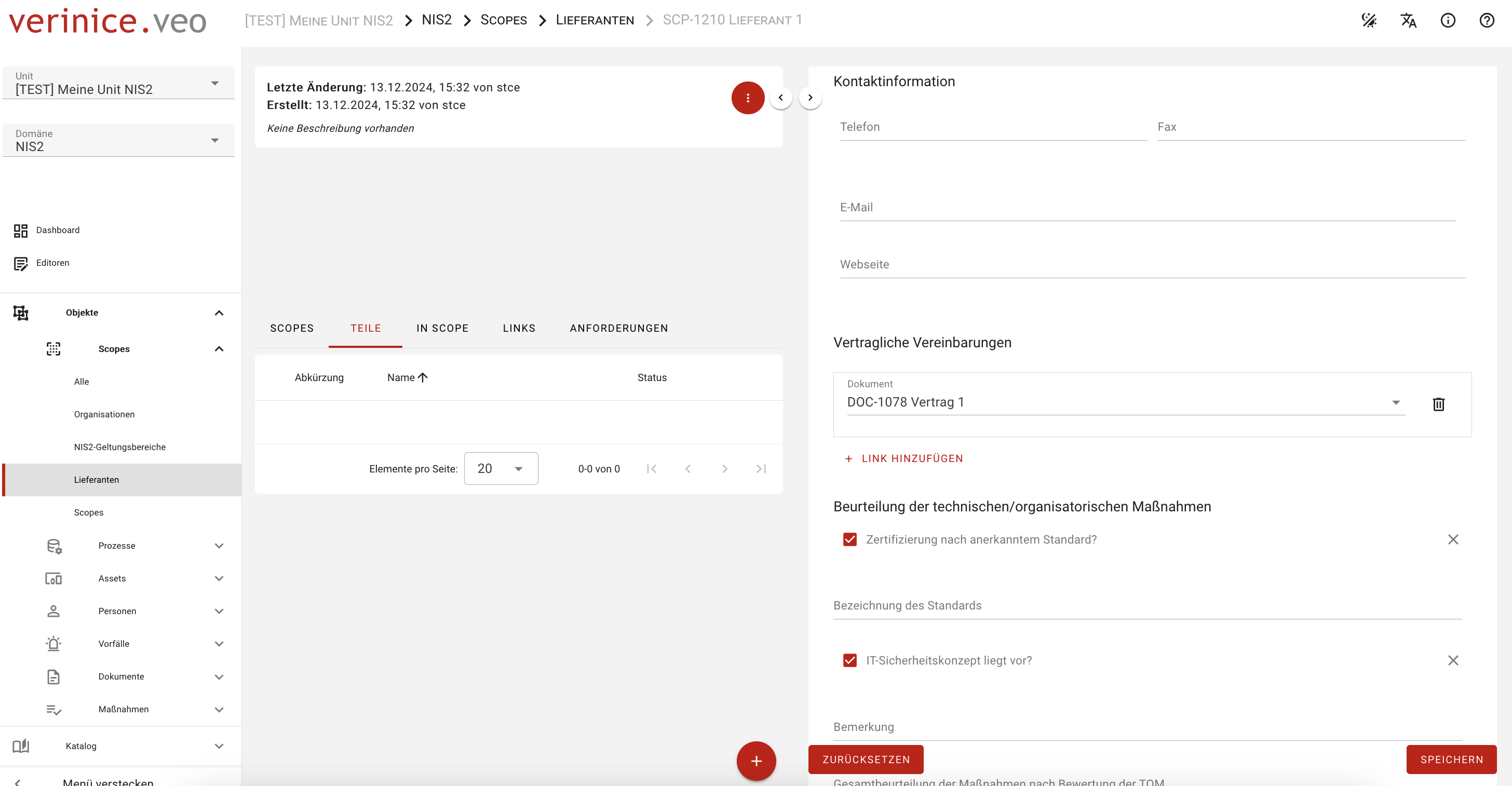Clear the Zertifizierung answer with X
Viewport: 1512px width, 786px height.
(1453, 539)
